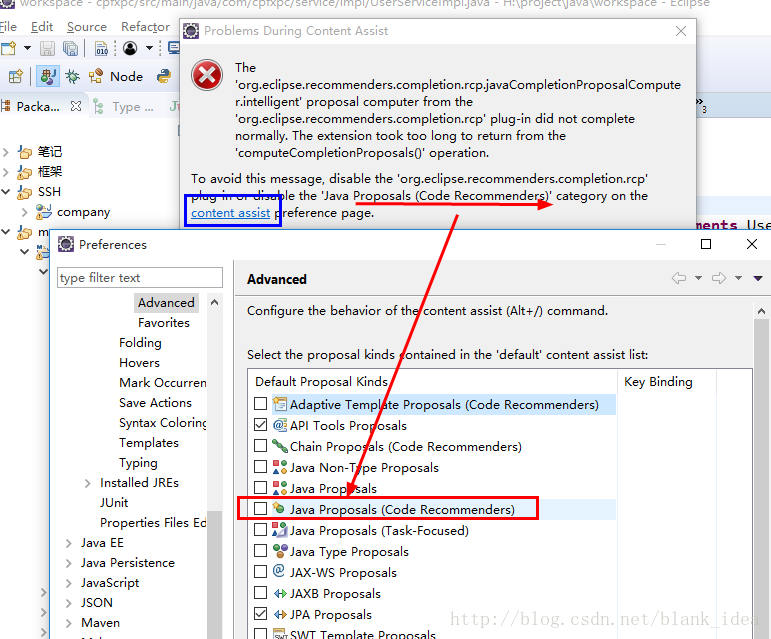771x639 pixels.
Task: Select the Java EE perspective icon
Action: click(x=48, y=76)
